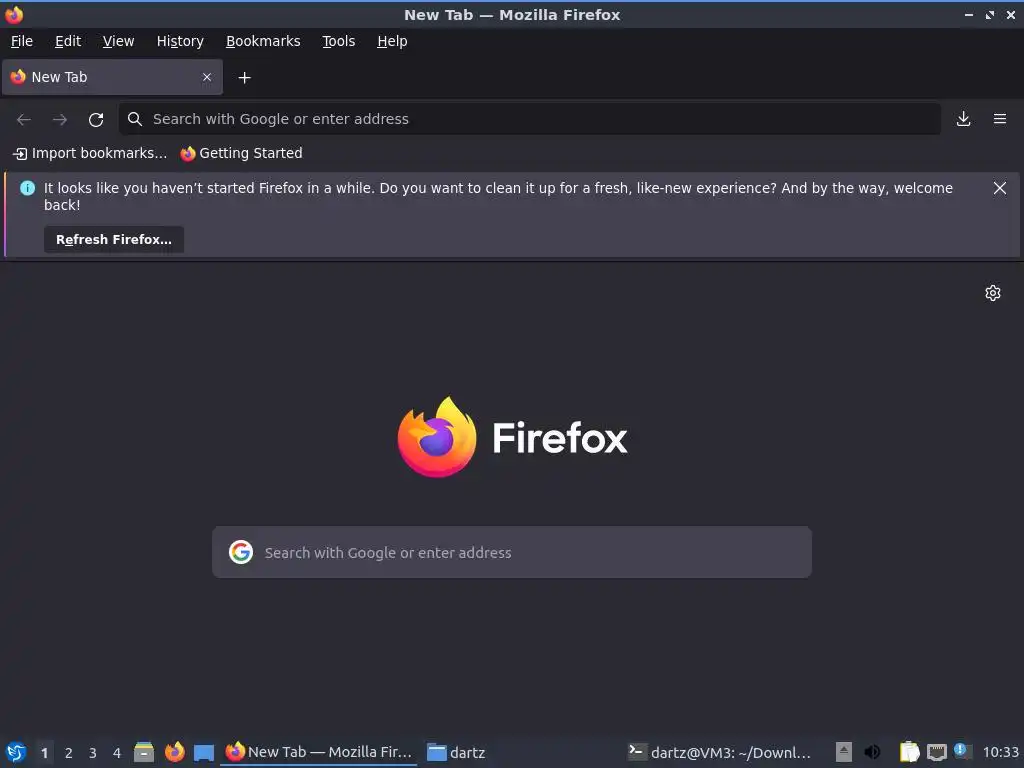Screen dimensions: 1024x768
Task: Open the Bookmarks menu
Action: 263,41
